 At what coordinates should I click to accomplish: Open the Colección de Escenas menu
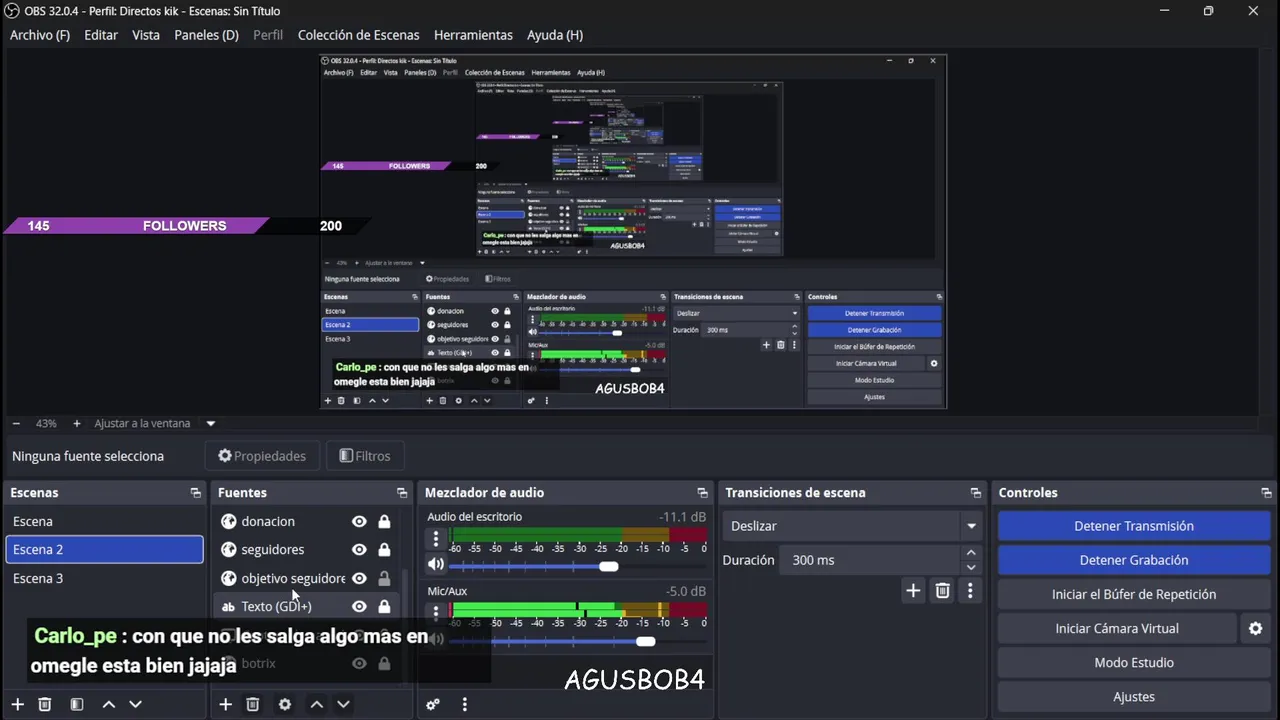point(359,35)
